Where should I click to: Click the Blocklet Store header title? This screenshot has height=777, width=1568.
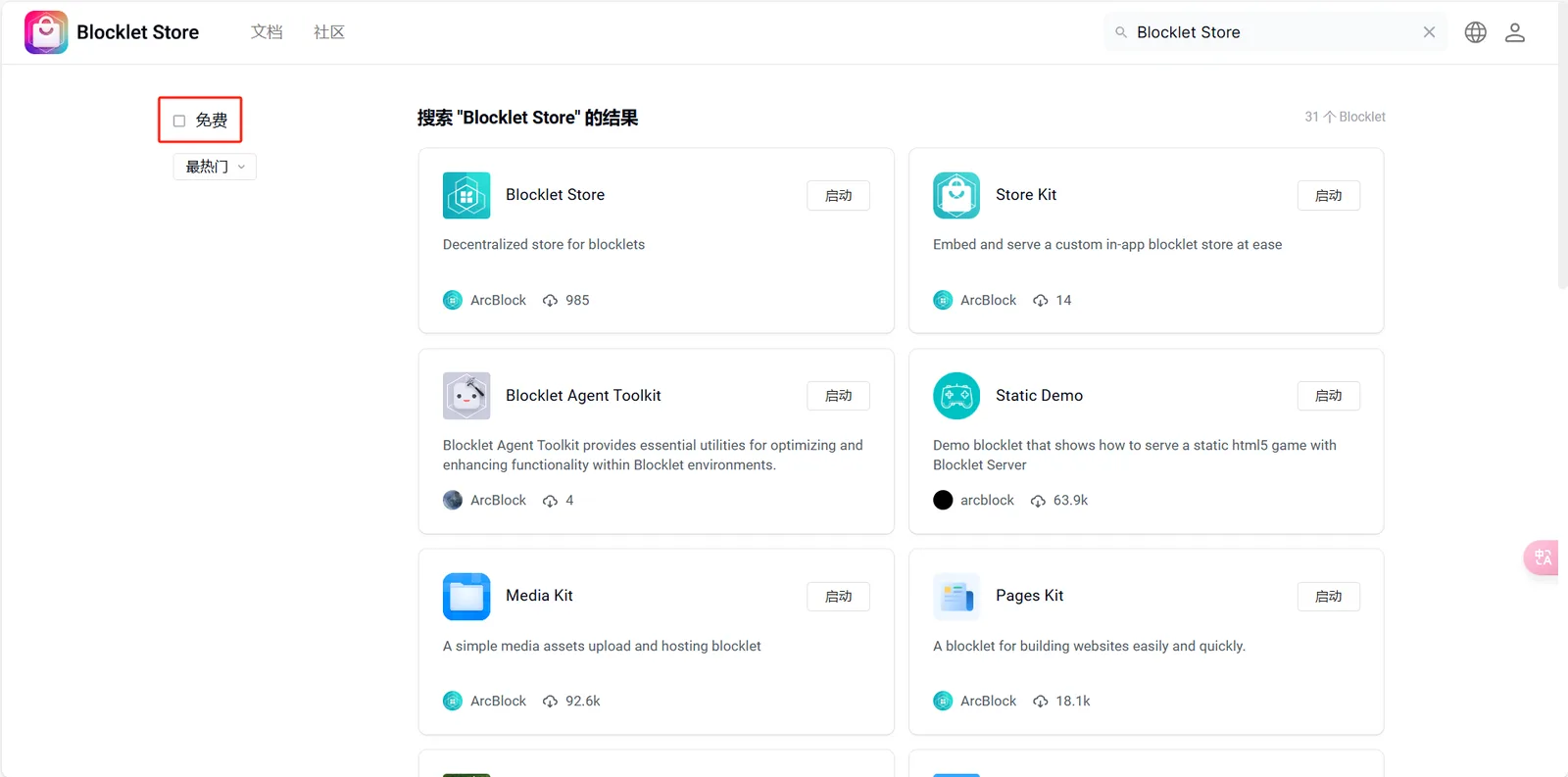(137, 32)
